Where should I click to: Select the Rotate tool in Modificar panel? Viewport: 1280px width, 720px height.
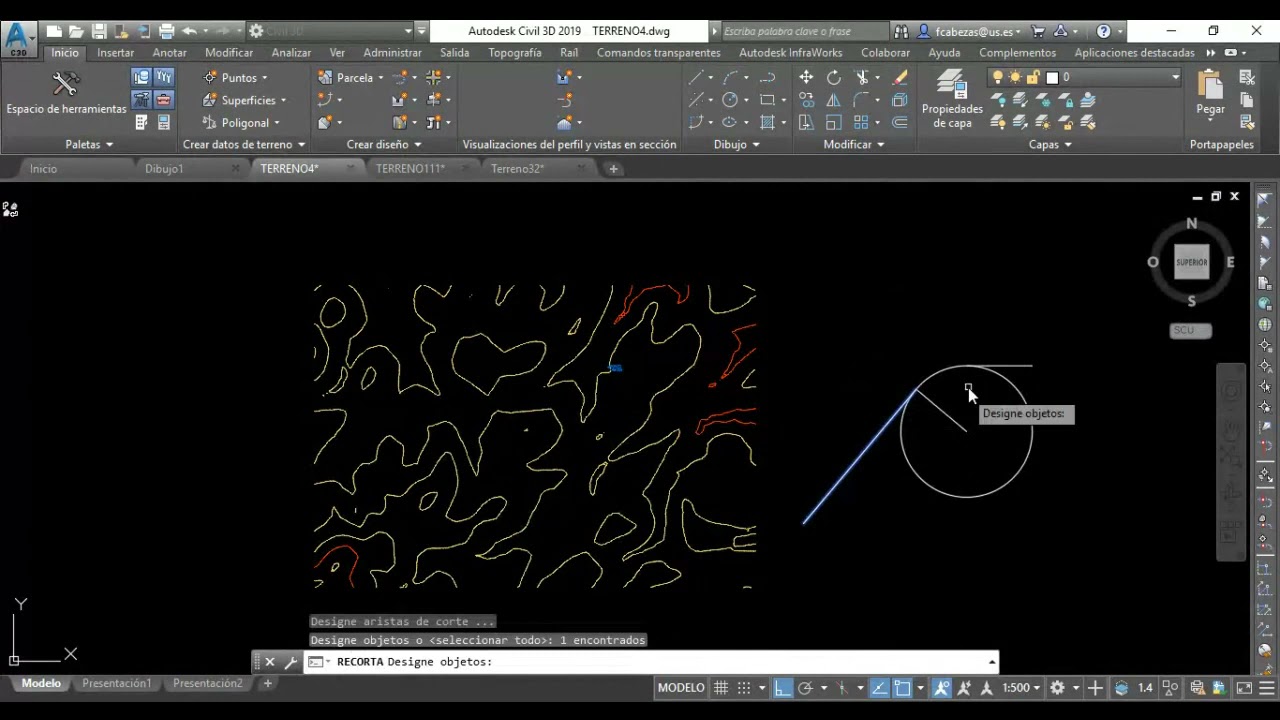834,77
